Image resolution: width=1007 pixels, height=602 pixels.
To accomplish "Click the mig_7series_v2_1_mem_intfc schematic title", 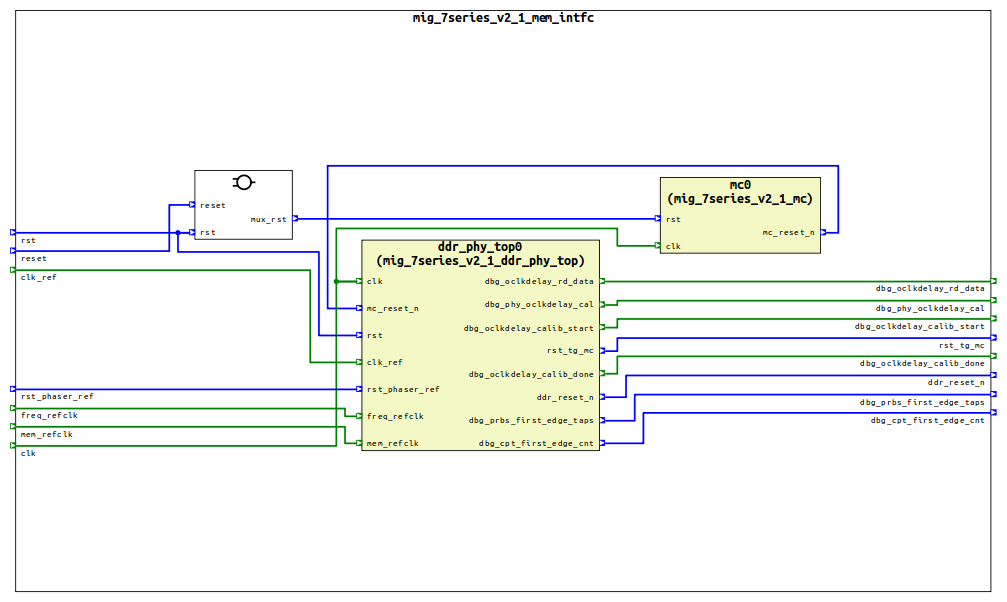I will (503, 17).
